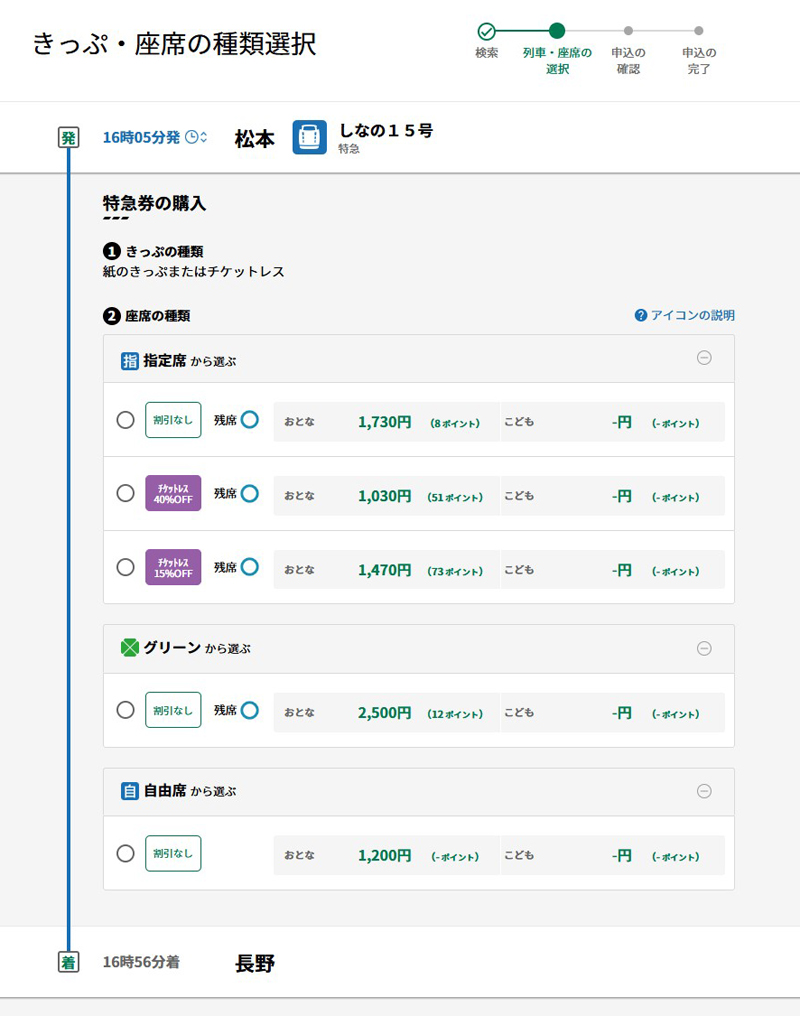The image size is (800, 1016).
Task: Click the green グリーン car icon
Action: [x=129, y=648]
